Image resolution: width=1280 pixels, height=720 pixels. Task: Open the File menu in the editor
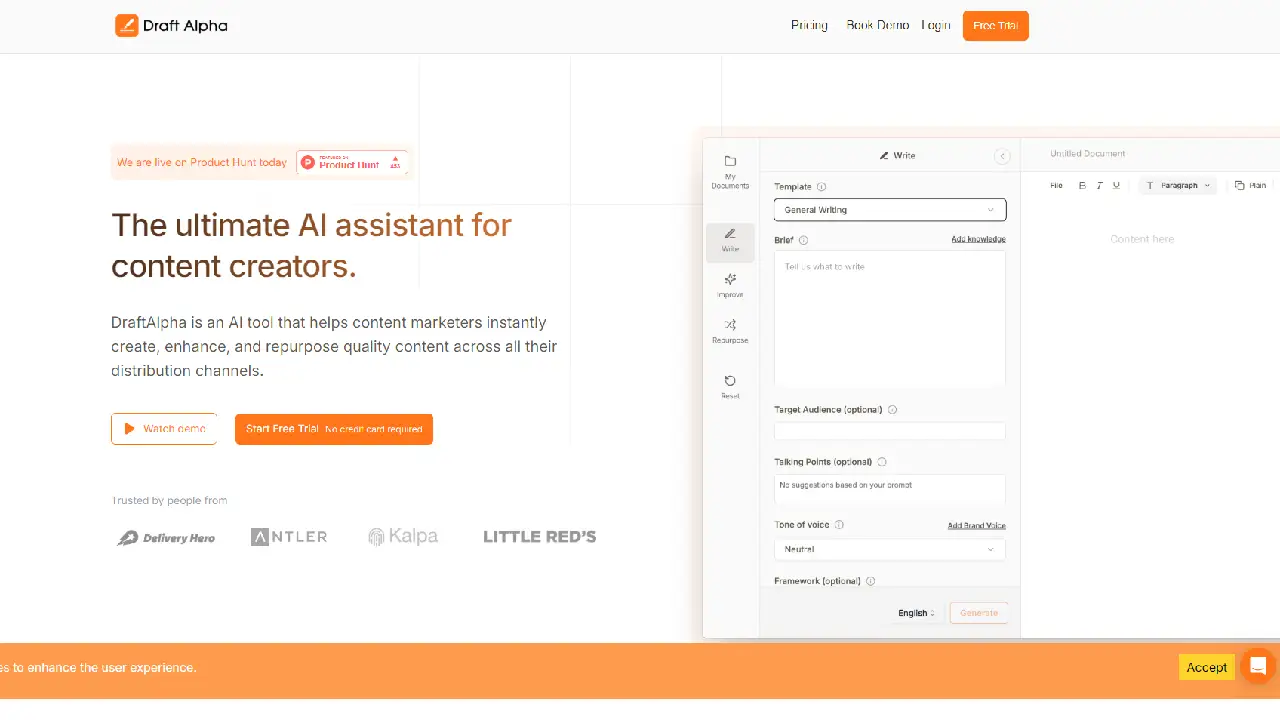pos(1056,185)
